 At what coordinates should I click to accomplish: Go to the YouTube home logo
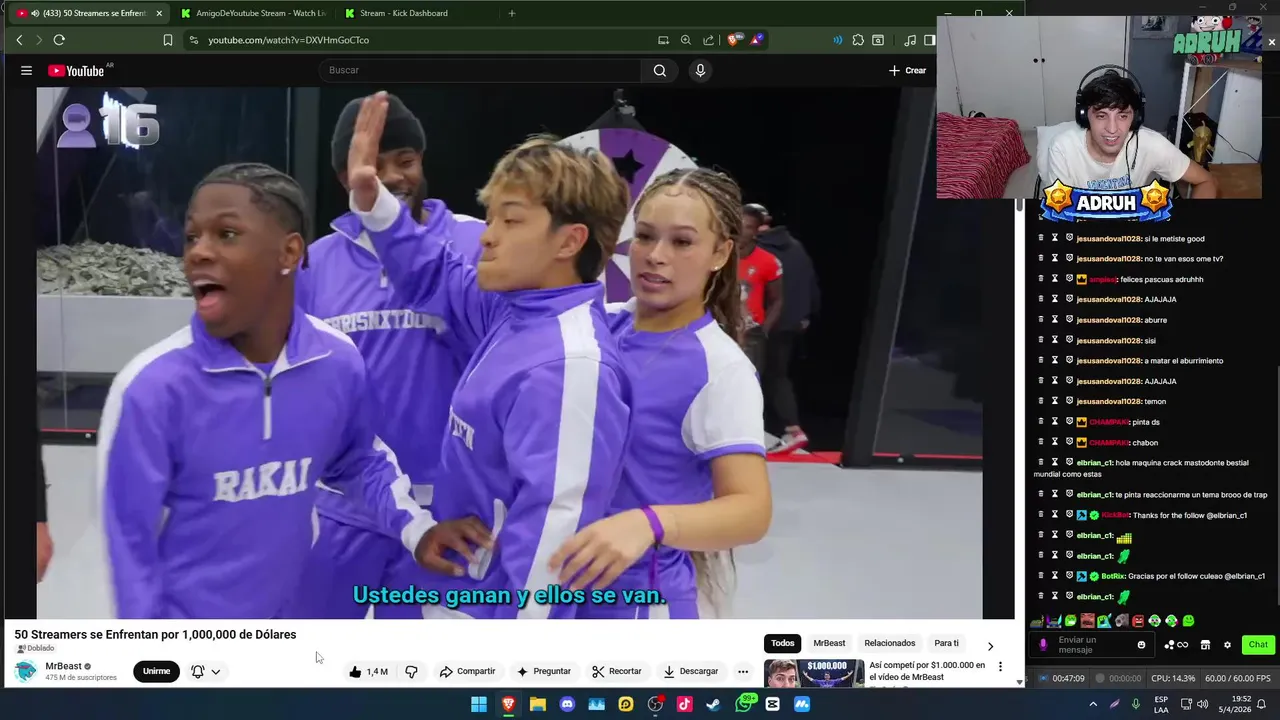click(x=76, y=71)
